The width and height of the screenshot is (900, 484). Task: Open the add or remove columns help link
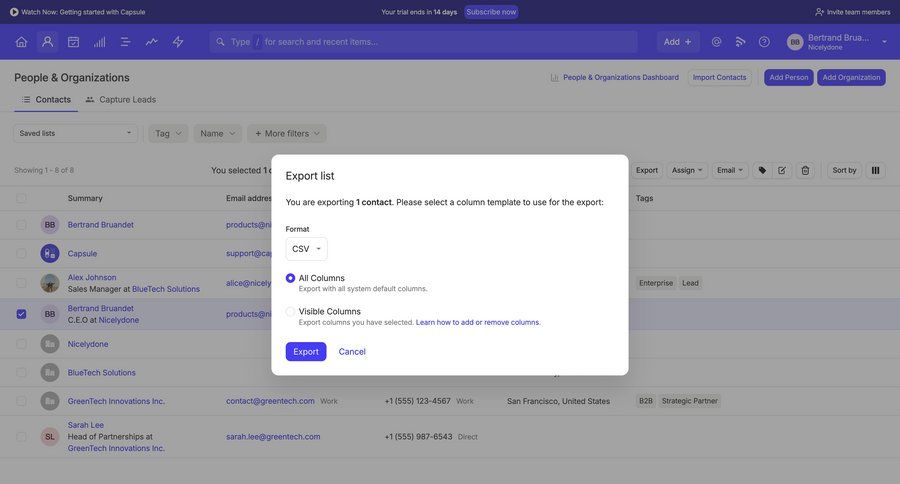(x=478, y=323)
